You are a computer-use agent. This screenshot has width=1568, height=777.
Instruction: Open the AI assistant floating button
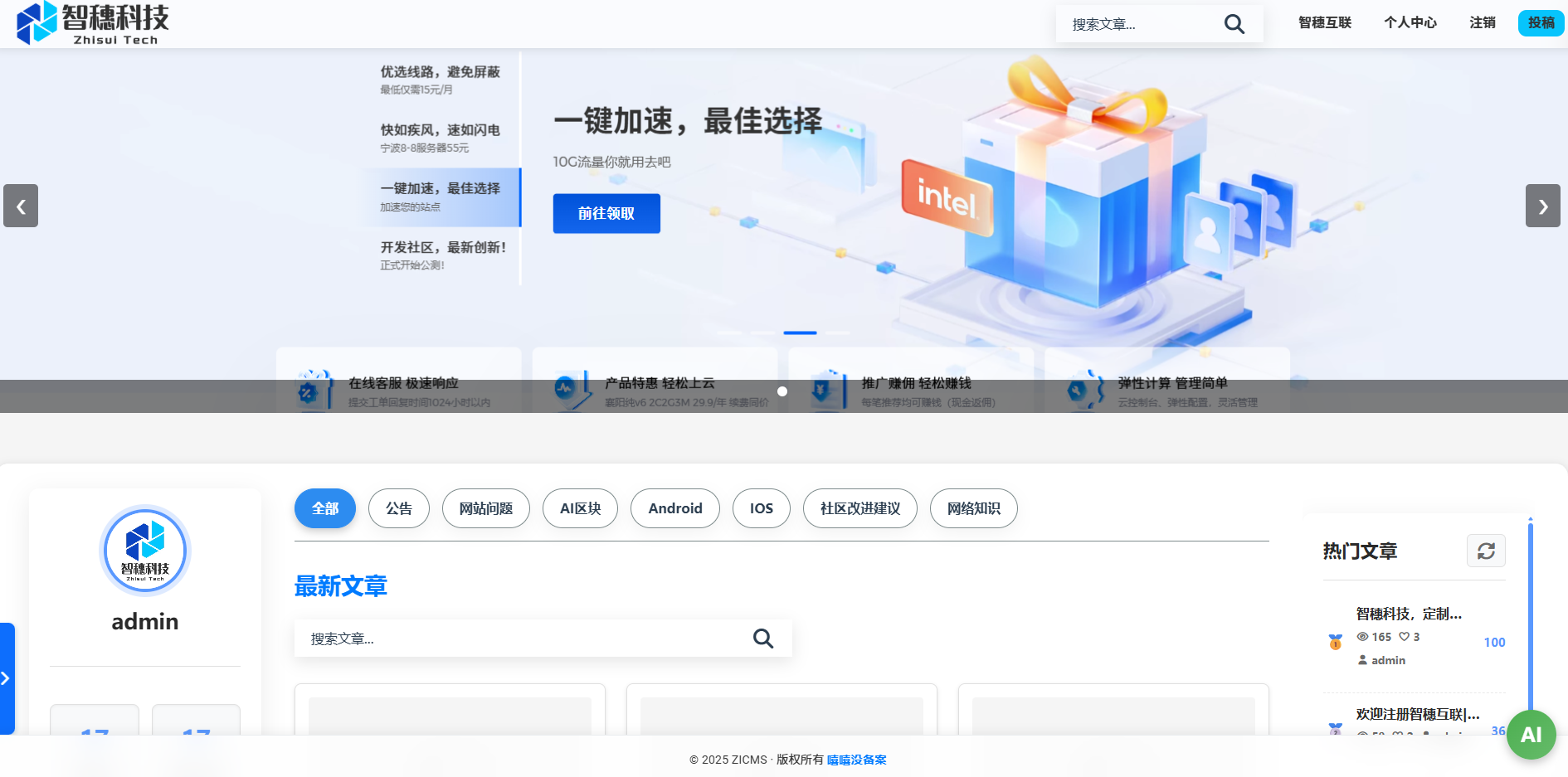pos(1531,734)
